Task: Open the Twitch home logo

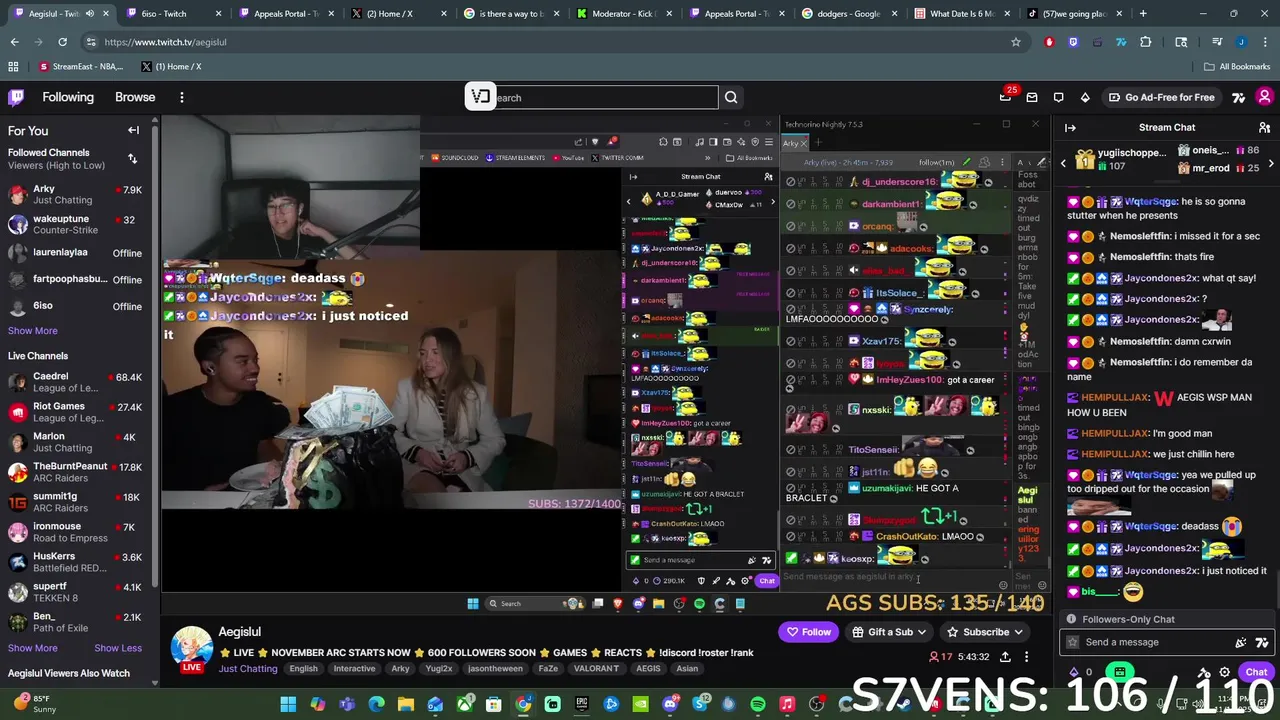Action: pos(16,97)
